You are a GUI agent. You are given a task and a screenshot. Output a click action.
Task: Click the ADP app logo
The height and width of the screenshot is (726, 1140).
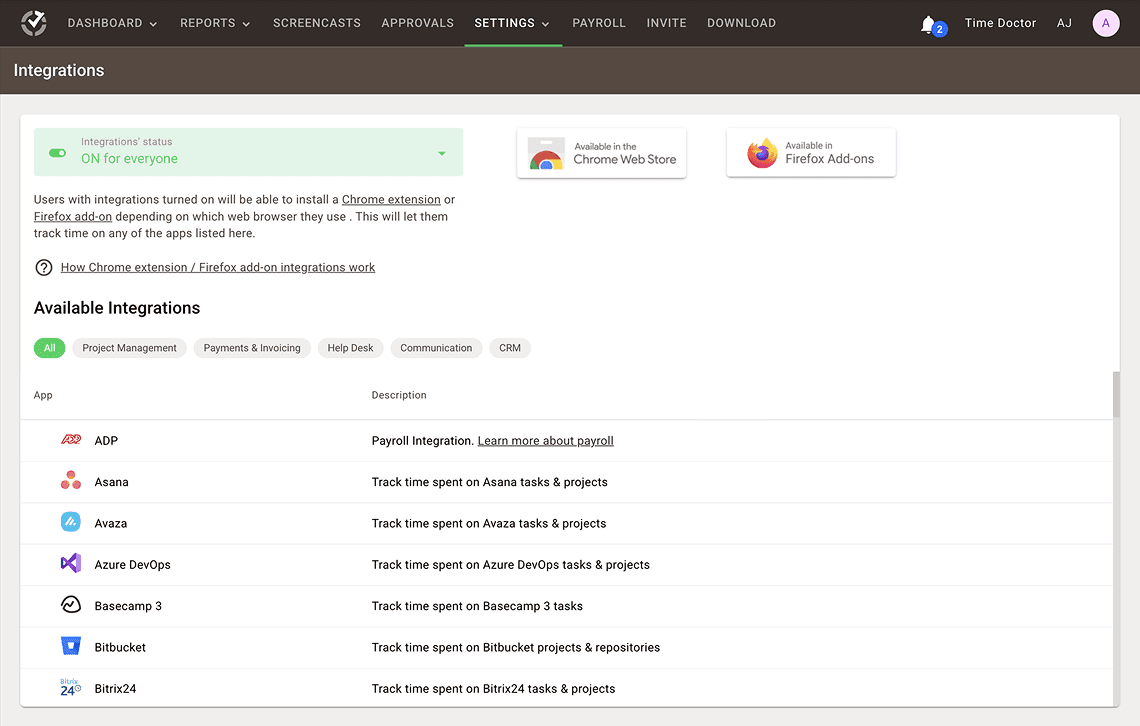click(71, 440)
